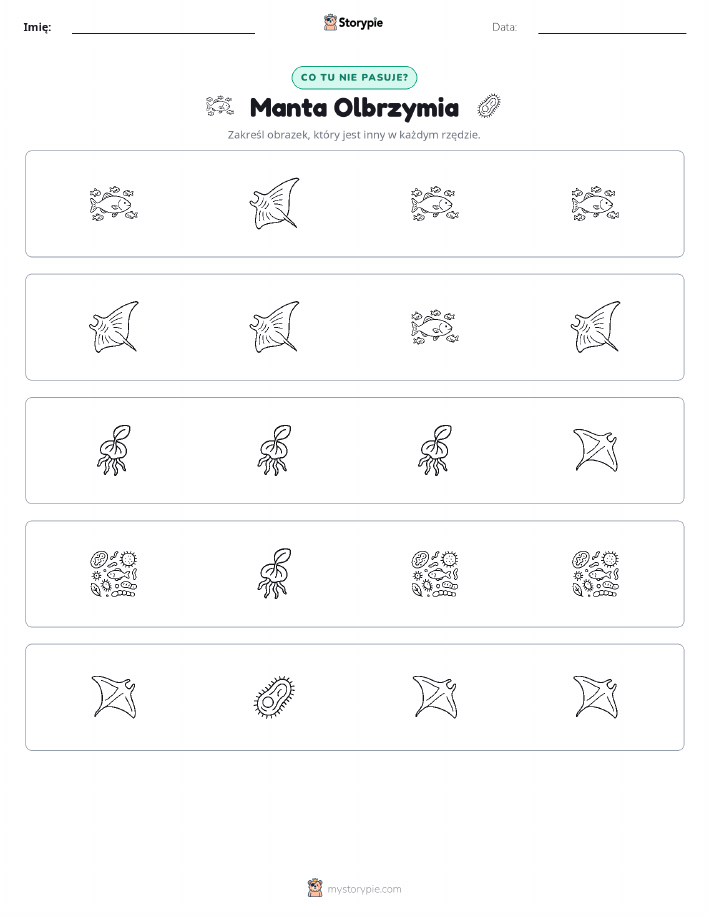Click the first fish school in row one
Viewport: 709px width, 917px height.
pos(113,204)
